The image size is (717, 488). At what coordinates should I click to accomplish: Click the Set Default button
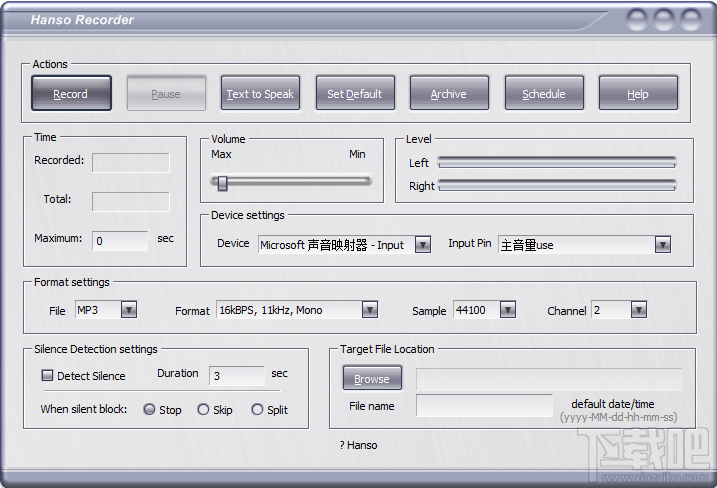(355, 93)
